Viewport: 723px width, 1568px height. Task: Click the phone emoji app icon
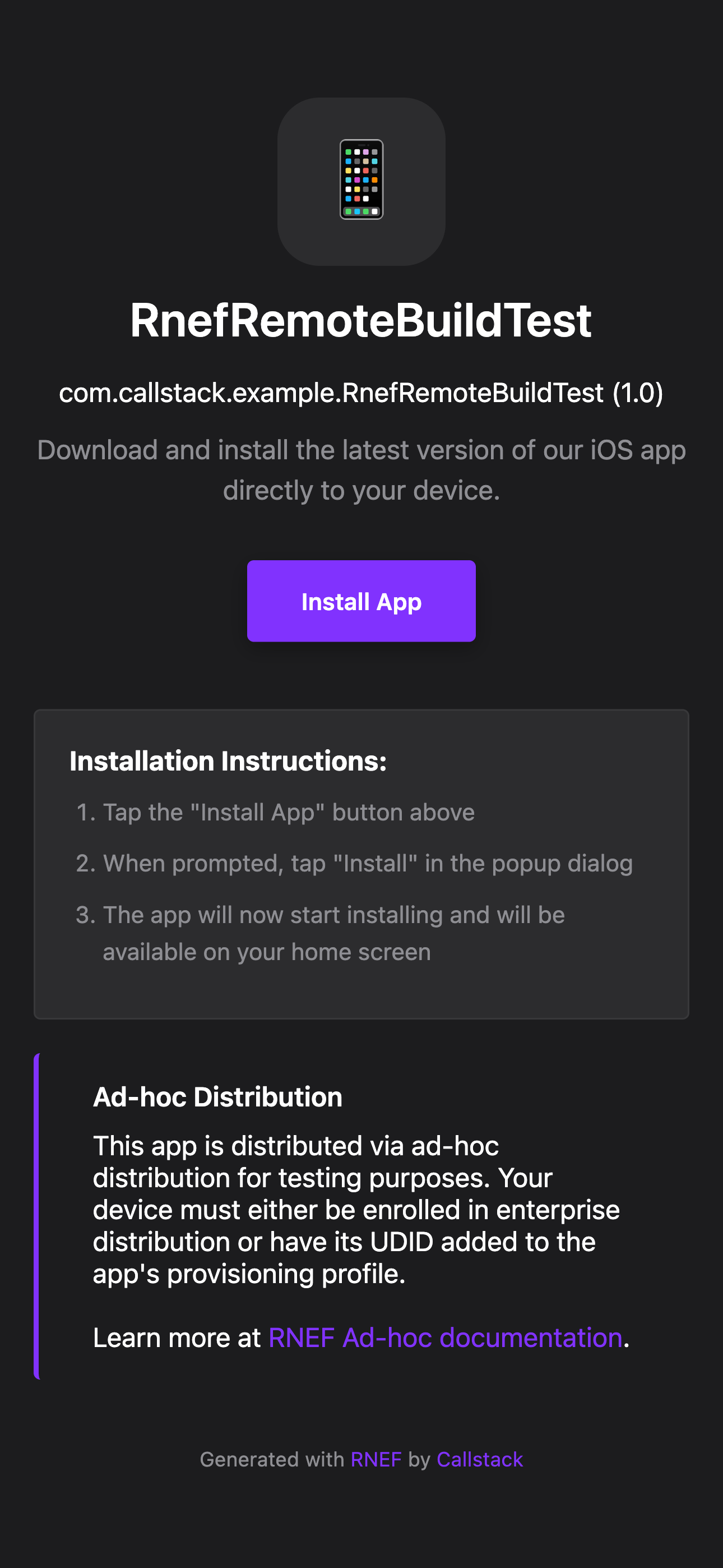coord(361,181)
